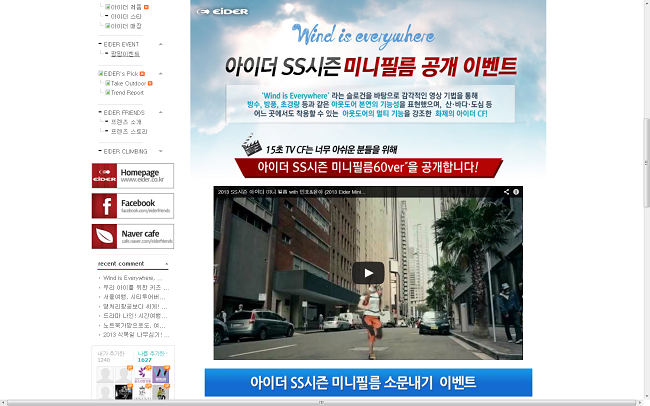Click the red mini film 60ver banner
Screen dimensions: 650x406
pyautogui.click(x=369, y=168)
